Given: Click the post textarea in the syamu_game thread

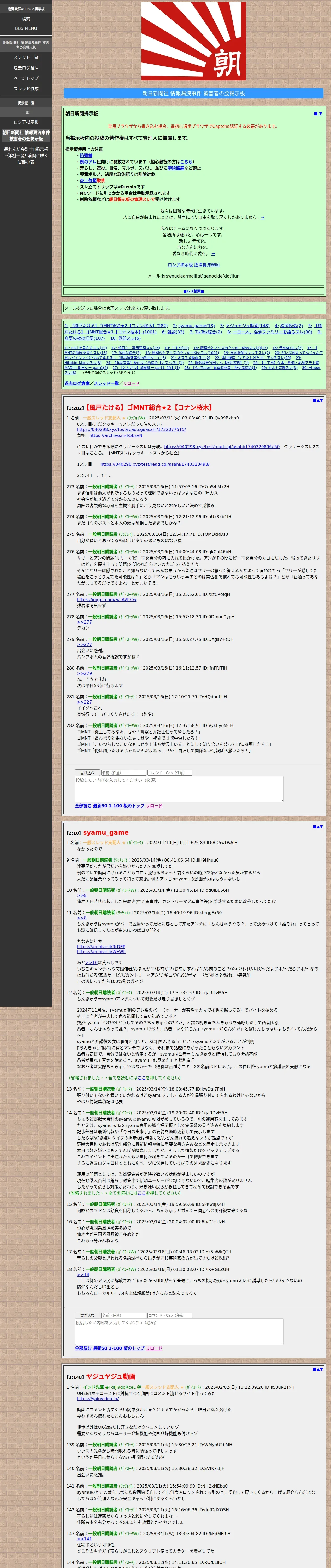Looking at the screenshot, I should [179, 1332].
